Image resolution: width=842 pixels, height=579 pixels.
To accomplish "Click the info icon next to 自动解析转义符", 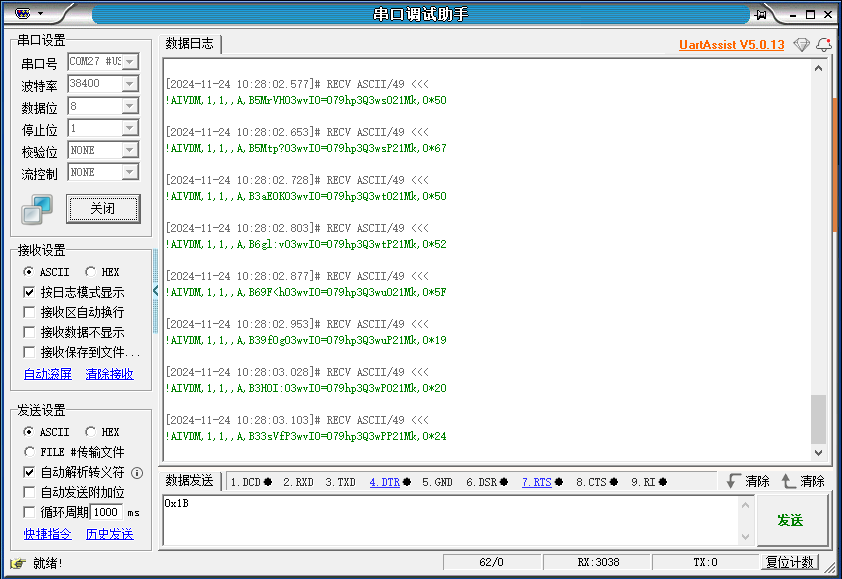I will (x=137, y=474).
